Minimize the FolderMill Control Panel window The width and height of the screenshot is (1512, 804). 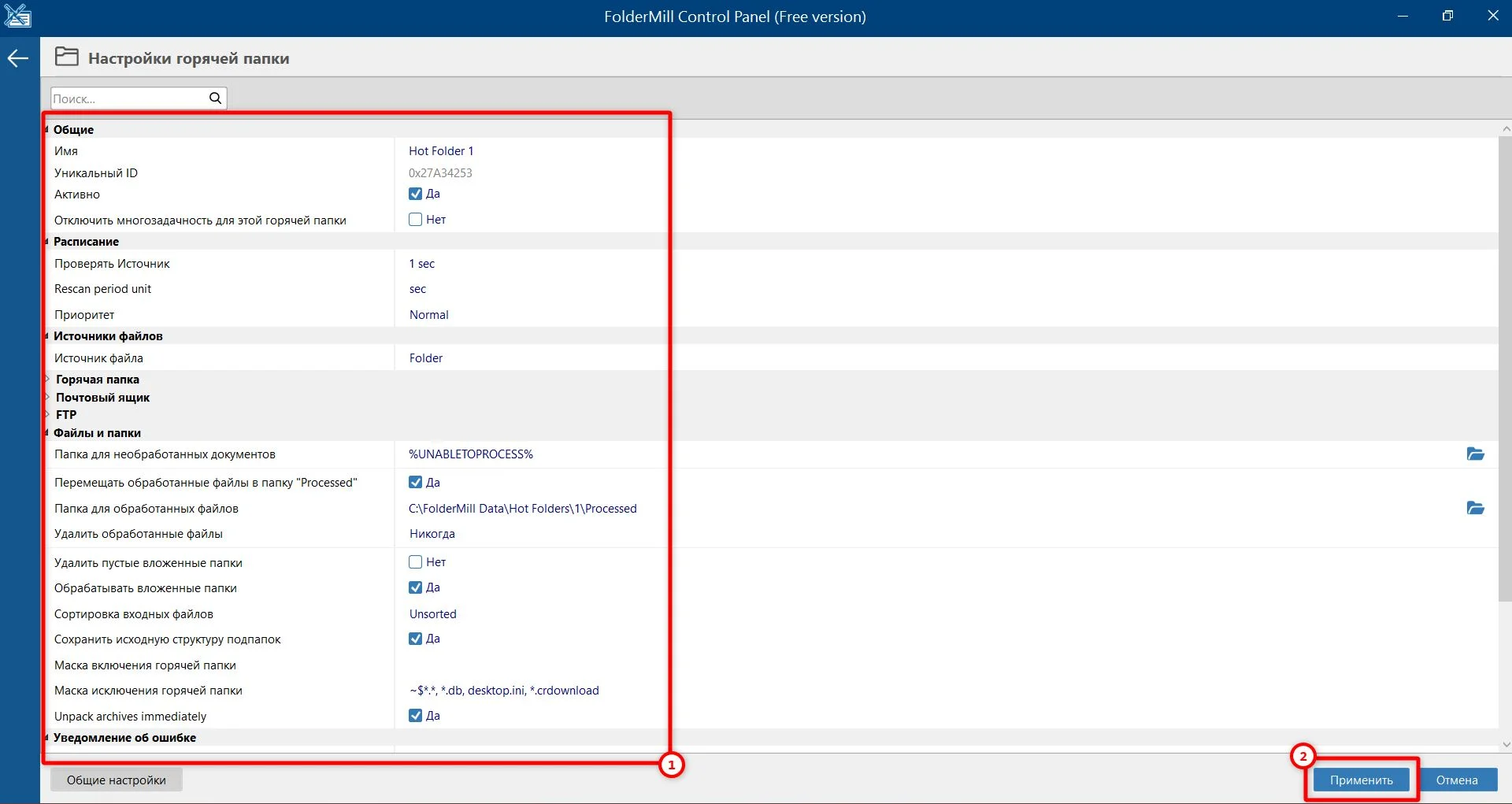[x=1403, y=16]
